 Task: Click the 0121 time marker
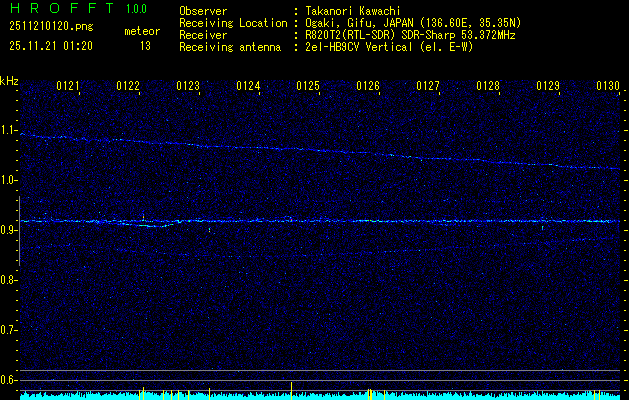pos(68,87)
